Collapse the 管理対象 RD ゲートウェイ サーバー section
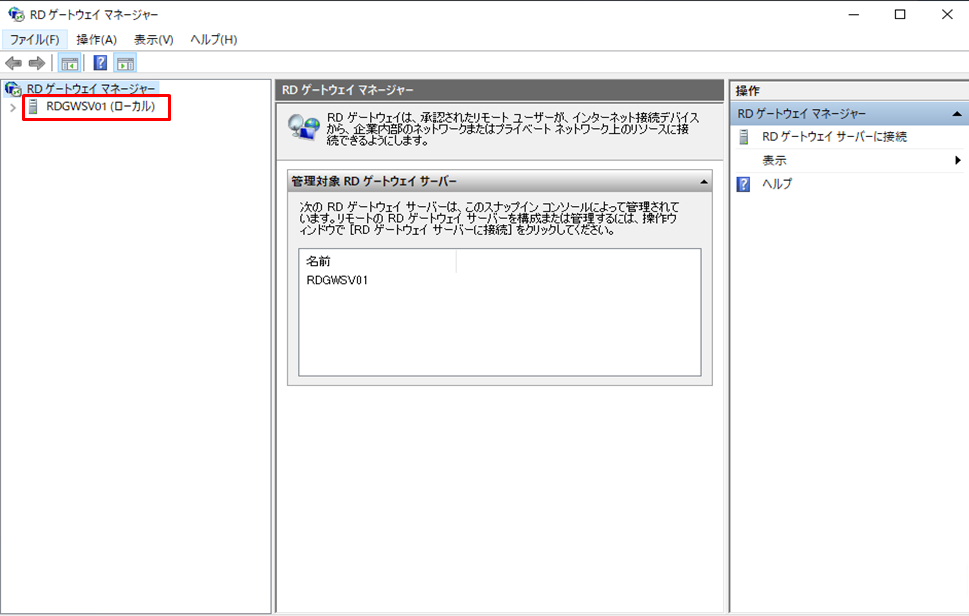This screenshot has height=616, width=969. tap(703, 182)
